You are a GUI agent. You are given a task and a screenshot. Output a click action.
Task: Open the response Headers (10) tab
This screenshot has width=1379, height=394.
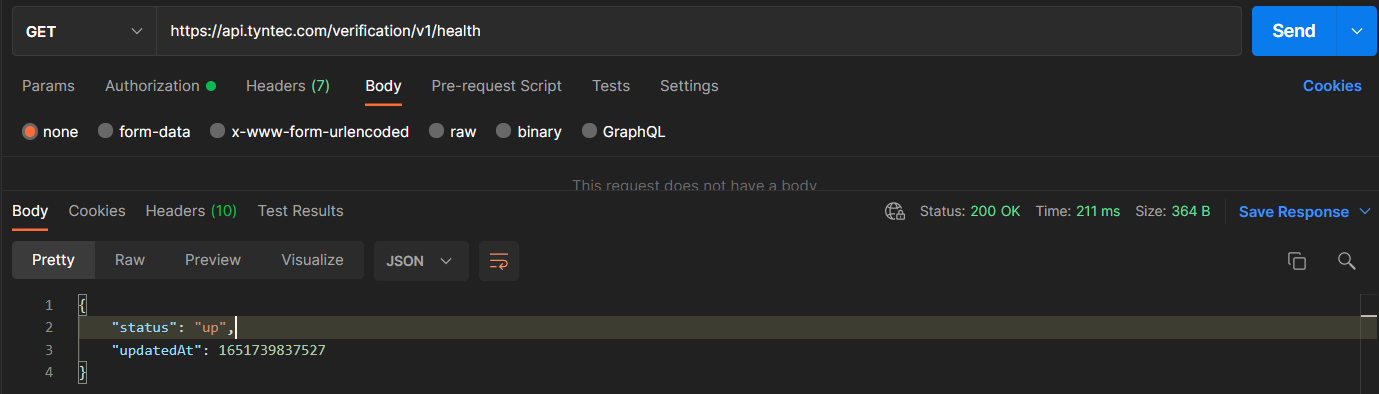191,211
